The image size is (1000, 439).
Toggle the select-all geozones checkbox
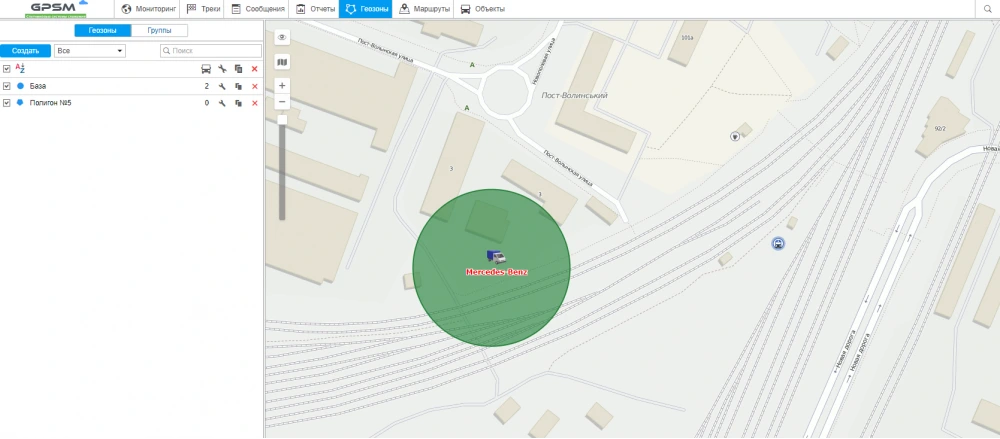7,68
